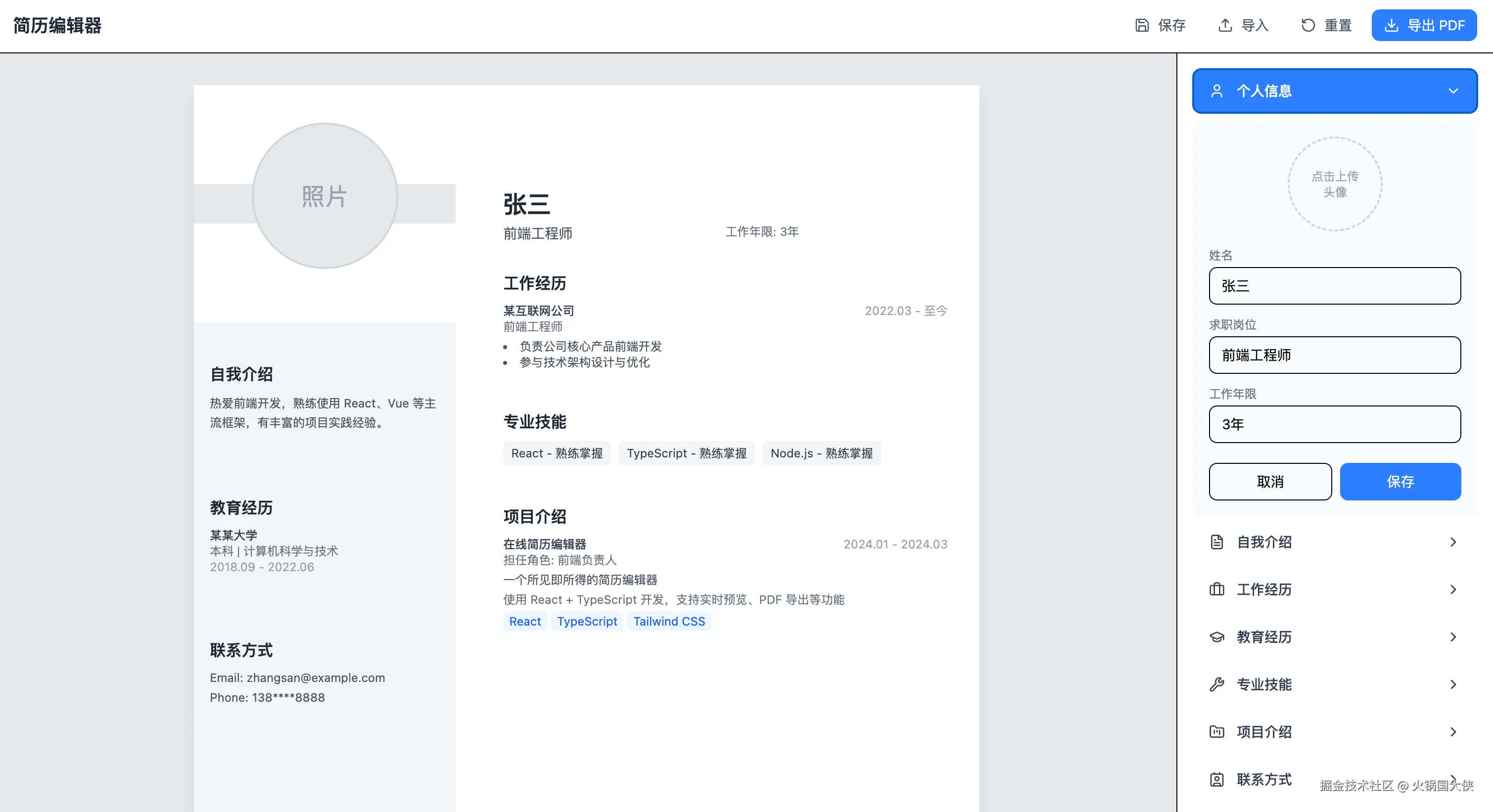Click the 点击上传头像 avatar upload circle
The height and width of the screenshot is (812, 1493).
point(1334,184)
